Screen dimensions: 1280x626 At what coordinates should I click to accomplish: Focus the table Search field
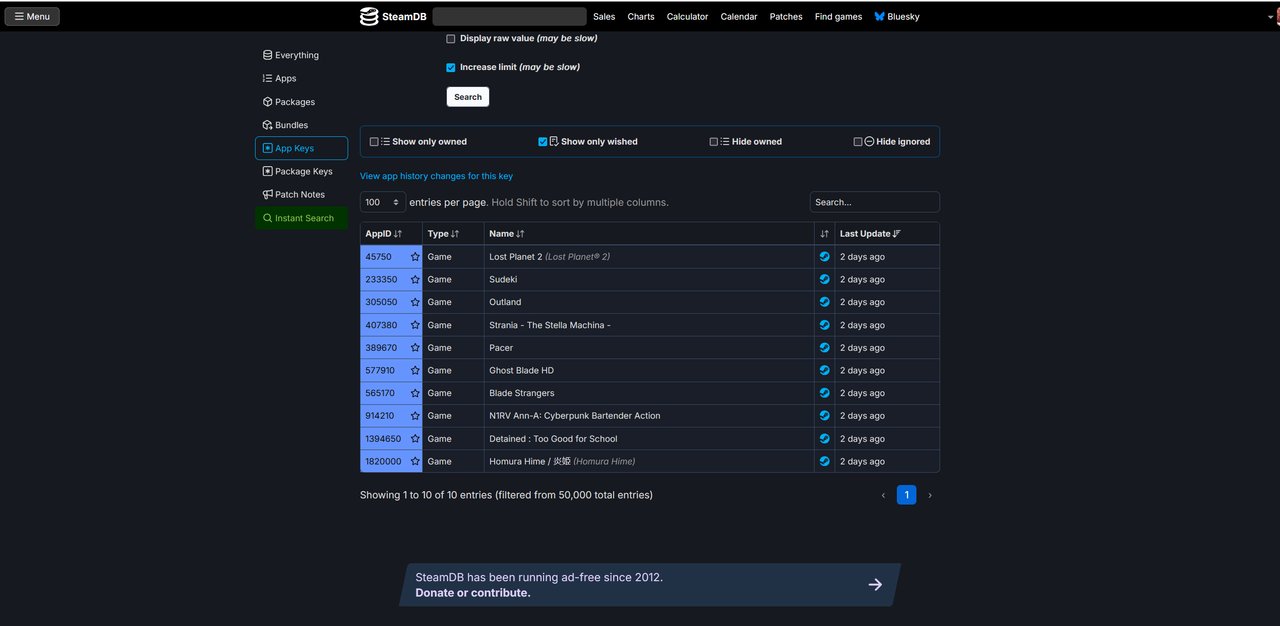click(875, 202)
